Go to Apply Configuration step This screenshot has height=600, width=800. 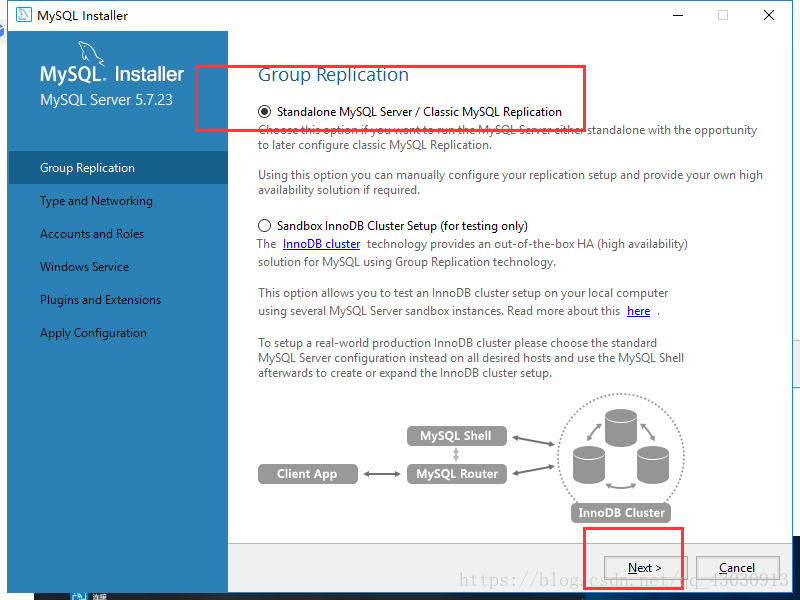[x=93, y=333]
